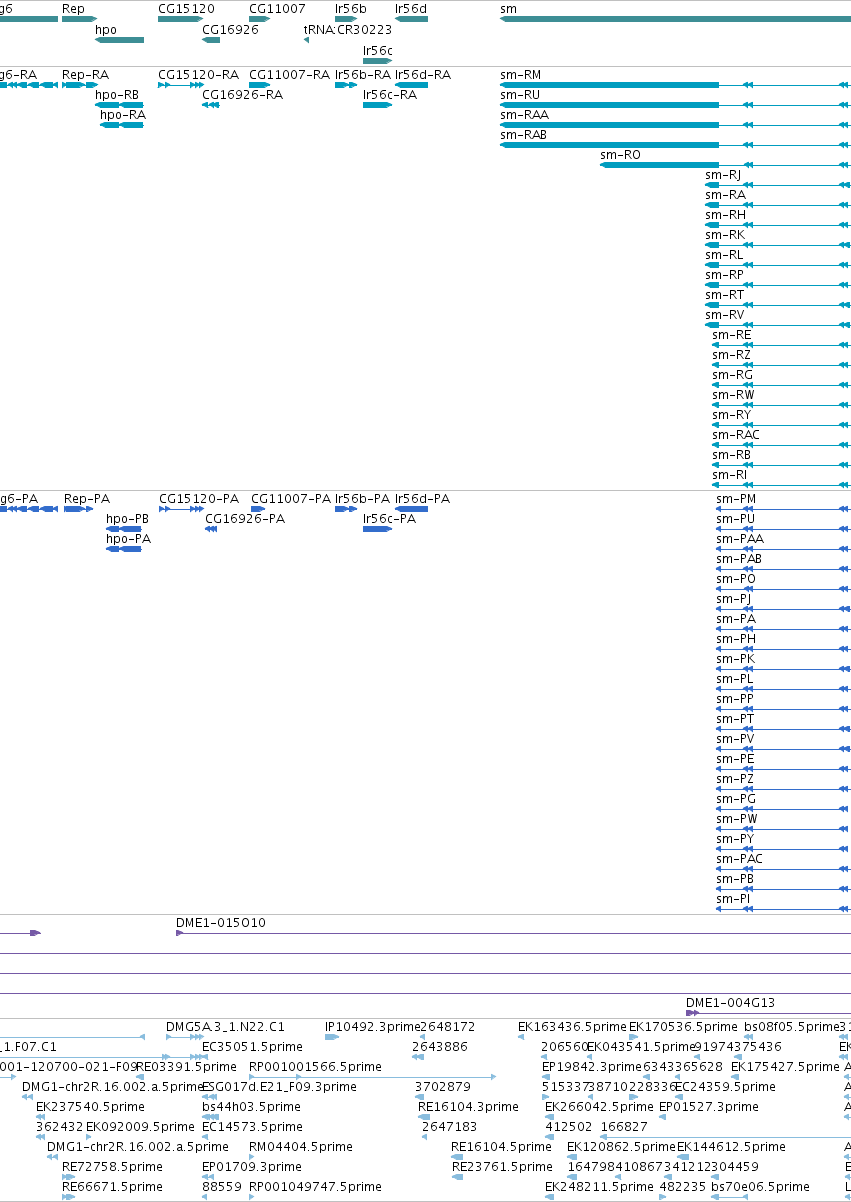
Task: Click EST 'EK266042.5prime'
Action: click(x=599, y=1107)
